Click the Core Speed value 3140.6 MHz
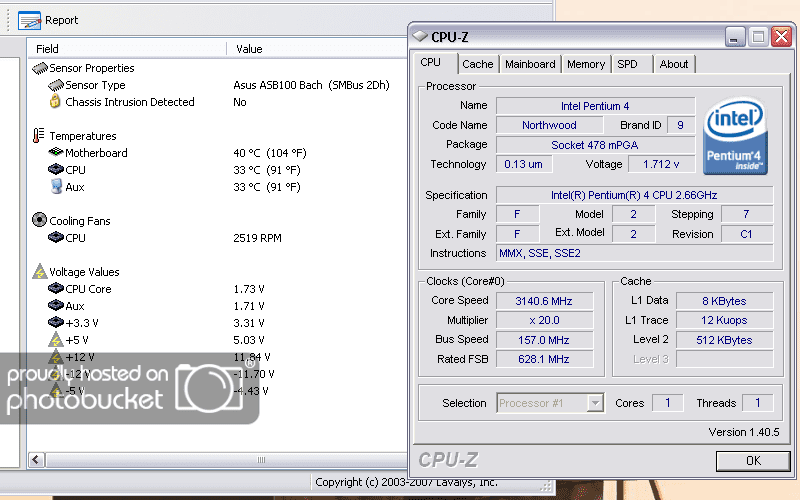Image resolution: width=800 pixels, height=500 pixels. (544, 301)
